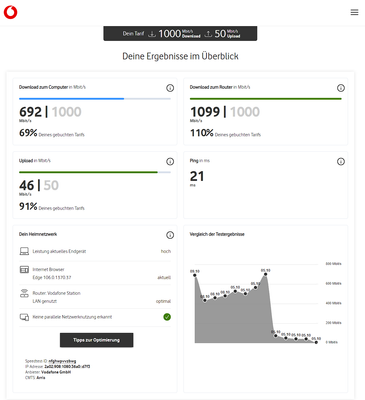This screenshot has width=365, height=400.
Task: Select the highest peak point on the chart
Action: click(265, 274)
